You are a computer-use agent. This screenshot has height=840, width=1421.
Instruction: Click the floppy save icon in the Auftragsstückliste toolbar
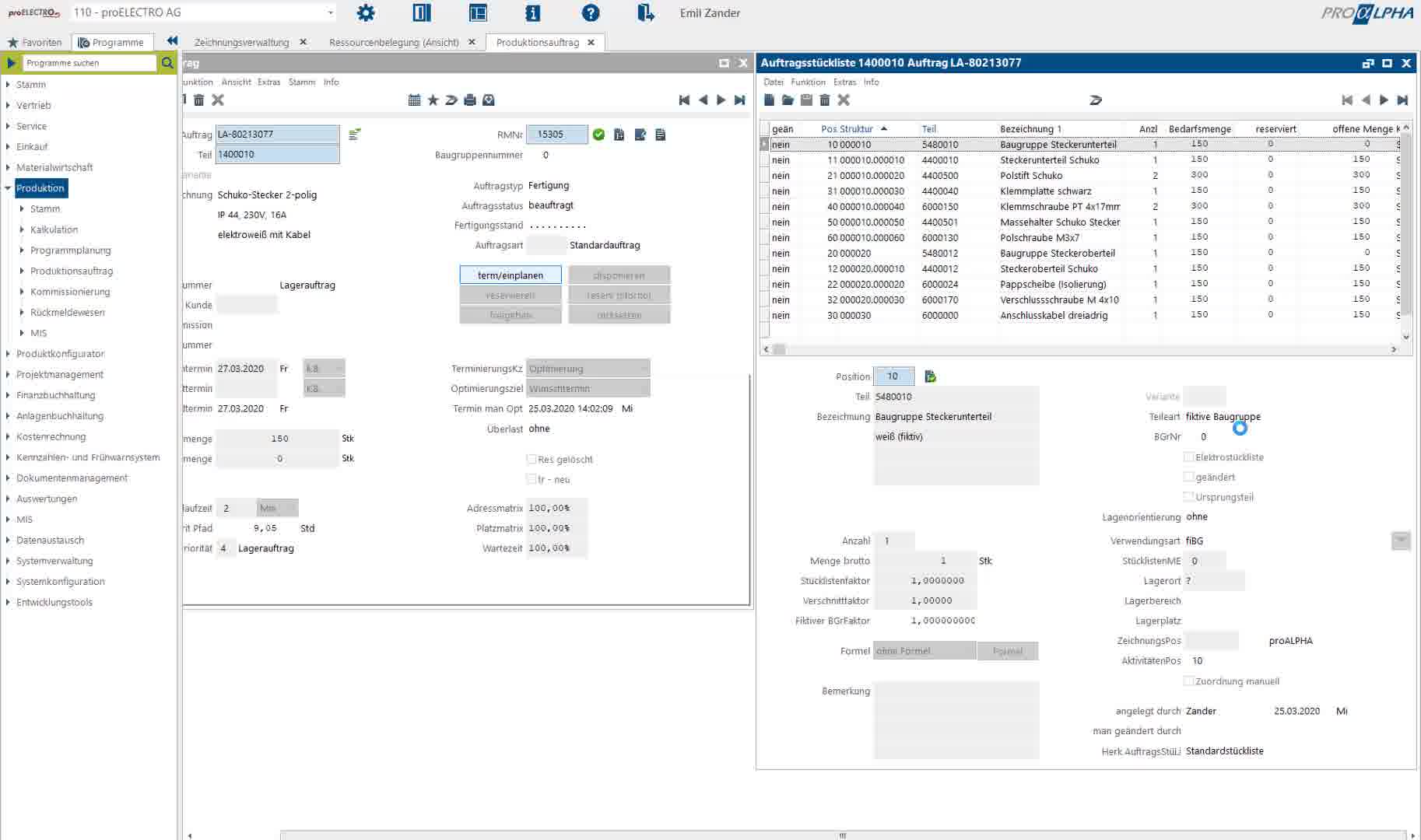(806, 100)
